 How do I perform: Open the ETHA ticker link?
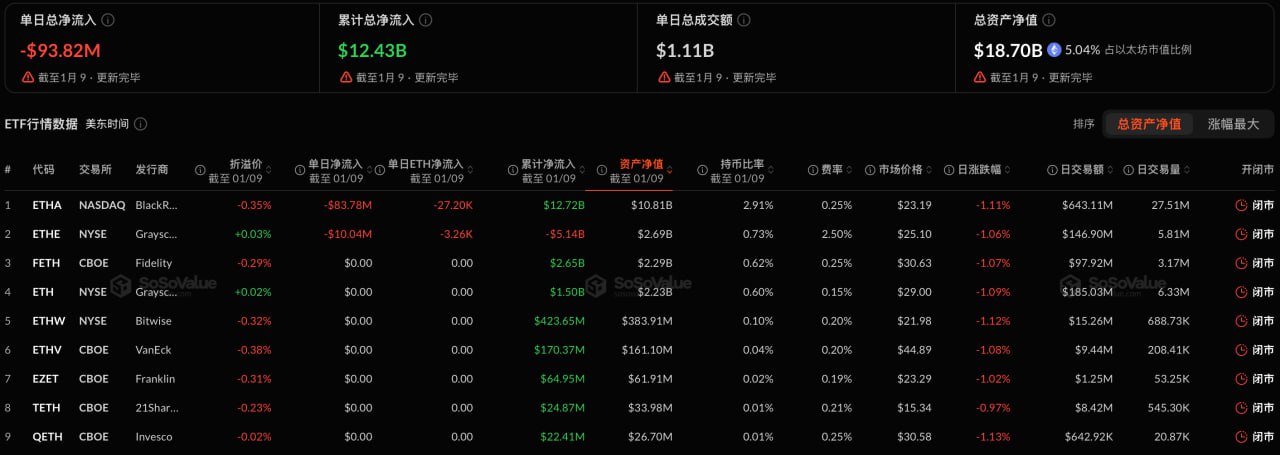pos(47,205)
